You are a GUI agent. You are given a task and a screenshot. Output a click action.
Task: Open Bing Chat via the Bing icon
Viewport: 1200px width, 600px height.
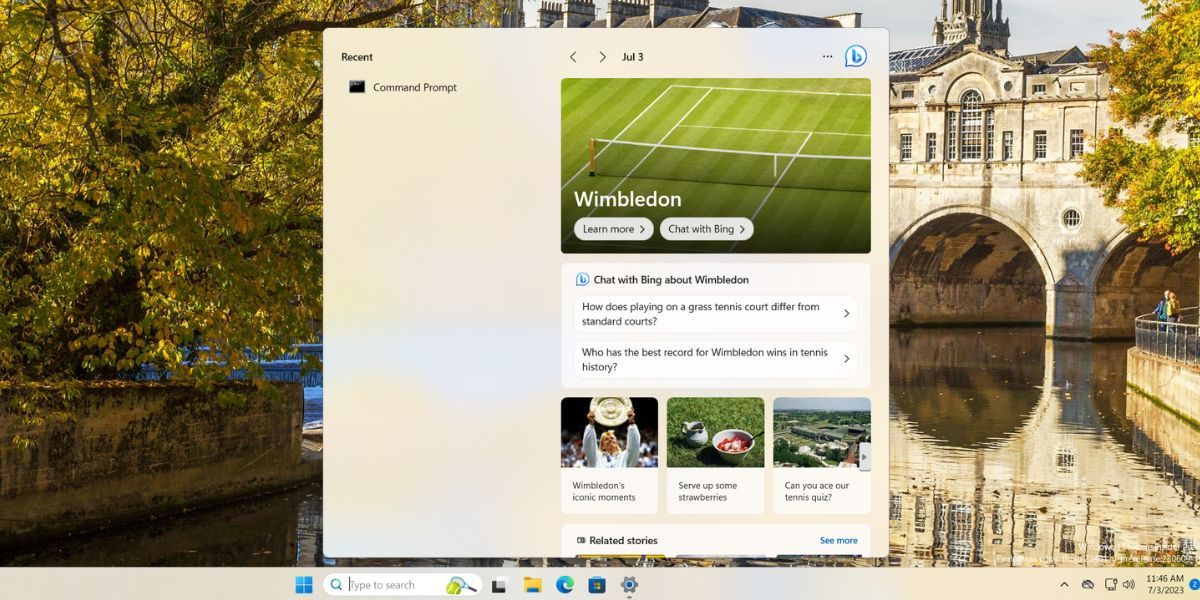click(x=855, y=57)
